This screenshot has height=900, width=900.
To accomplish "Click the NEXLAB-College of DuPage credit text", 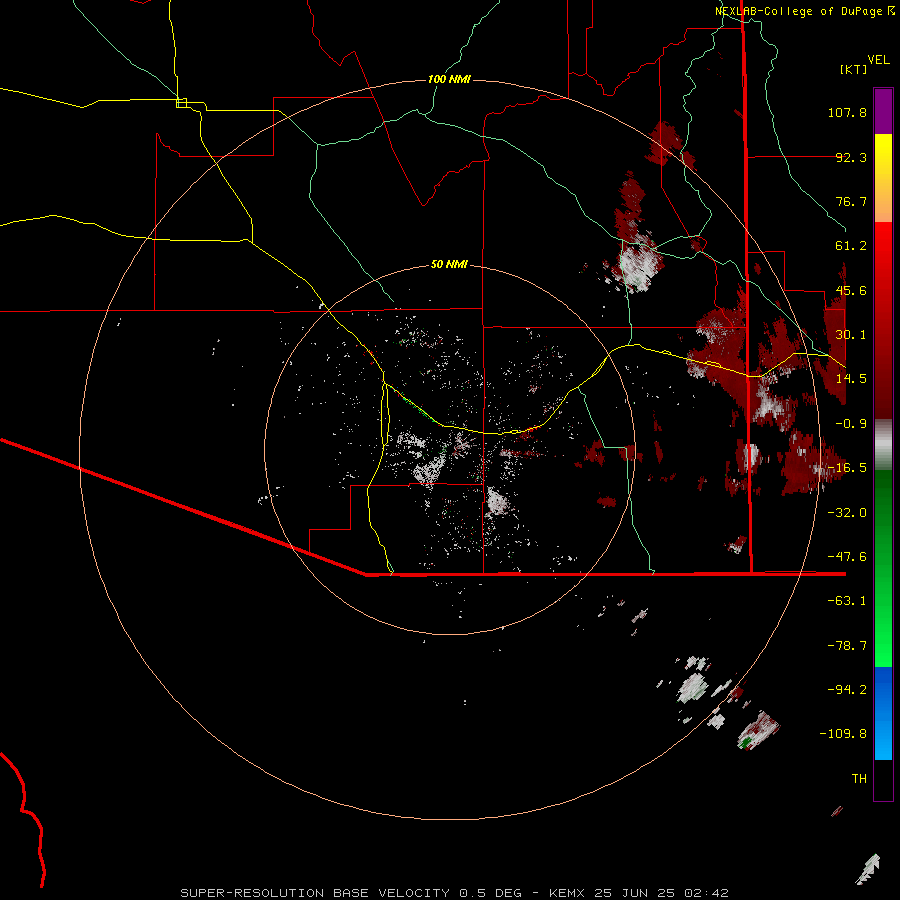I will tap(798, 11).
